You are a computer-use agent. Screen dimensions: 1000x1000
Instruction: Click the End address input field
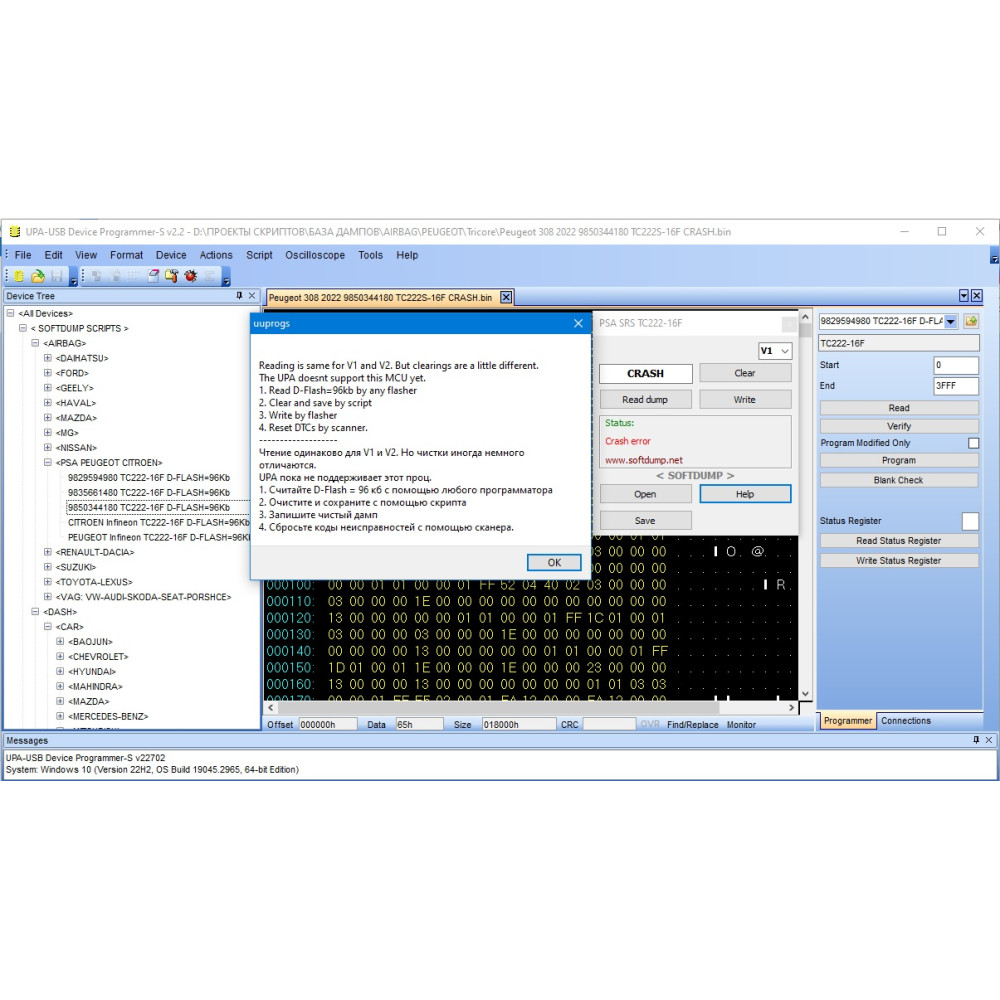(x=955, y=386)
